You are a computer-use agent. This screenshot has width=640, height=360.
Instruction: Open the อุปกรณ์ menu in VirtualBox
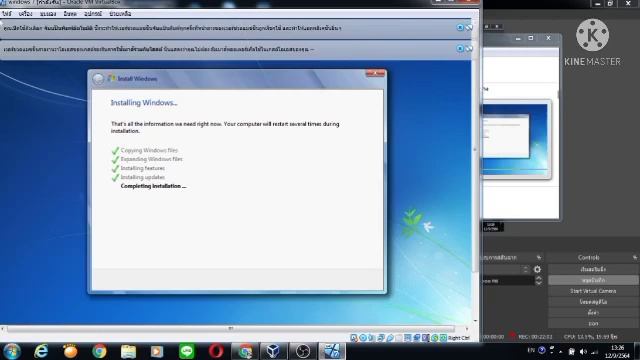coord(93,13)
